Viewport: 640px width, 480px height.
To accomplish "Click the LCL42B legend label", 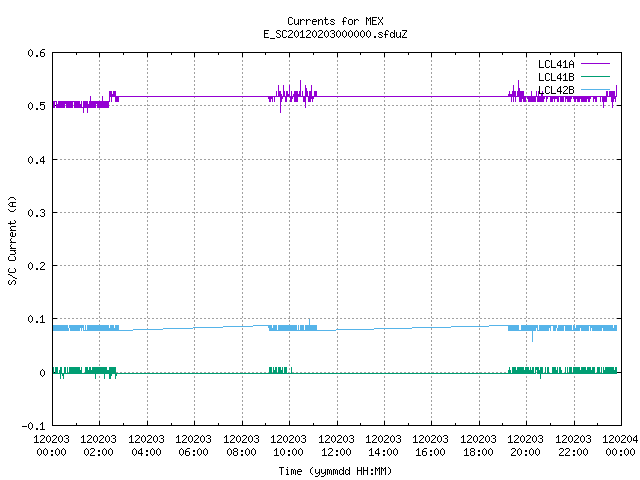I will pos(556,90).
